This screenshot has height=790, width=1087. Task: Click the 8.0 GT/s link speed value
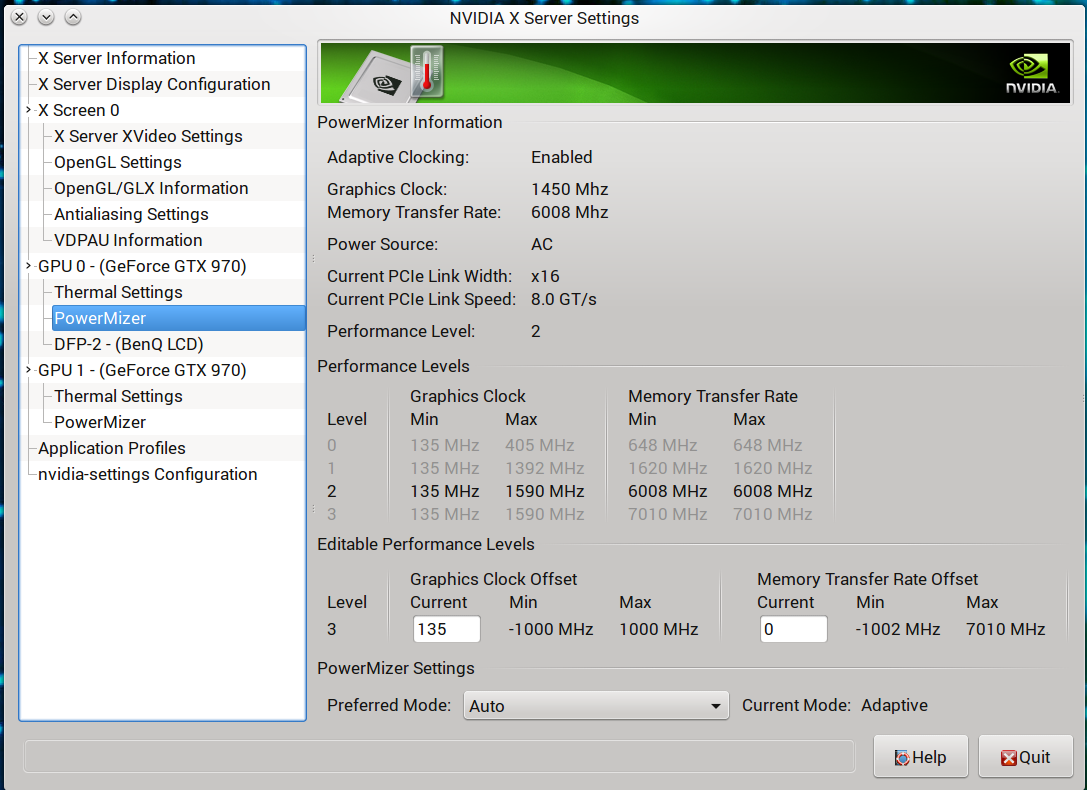click(564, 299)
